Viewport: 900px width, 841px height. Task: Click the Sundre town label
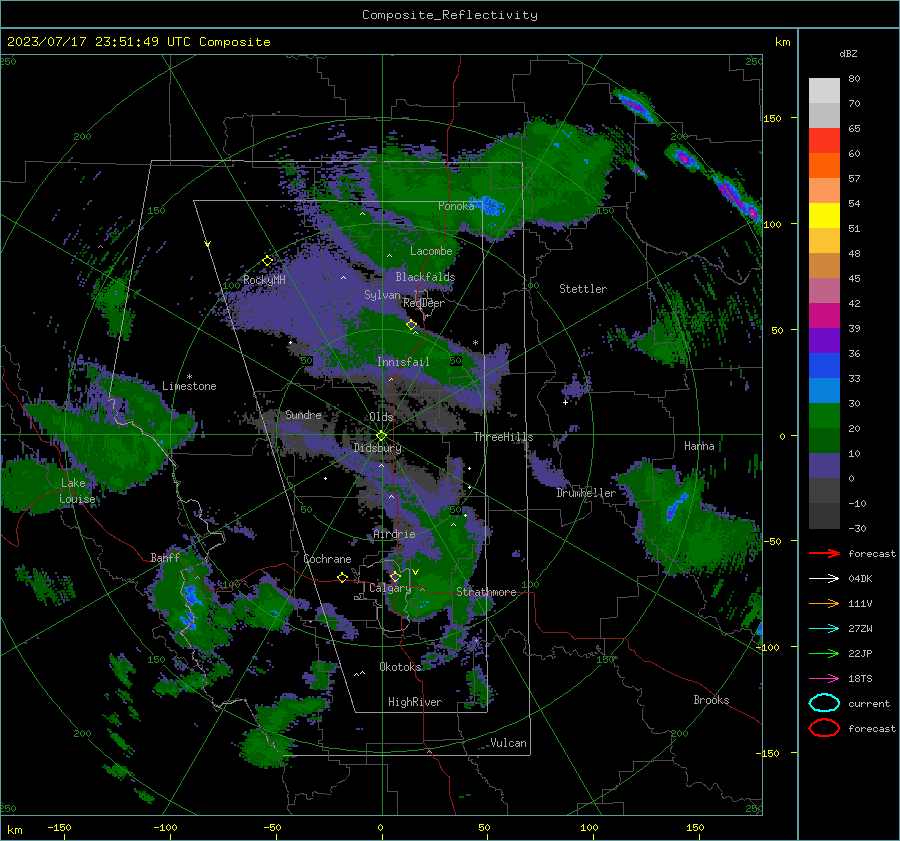click(303, 414)
